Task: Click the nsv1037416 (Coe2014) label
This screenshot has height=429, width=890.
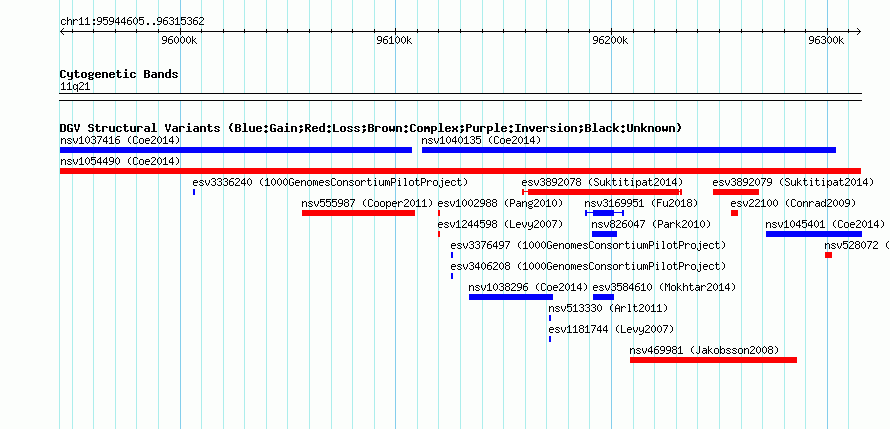Action: click(x=120, y=140)
